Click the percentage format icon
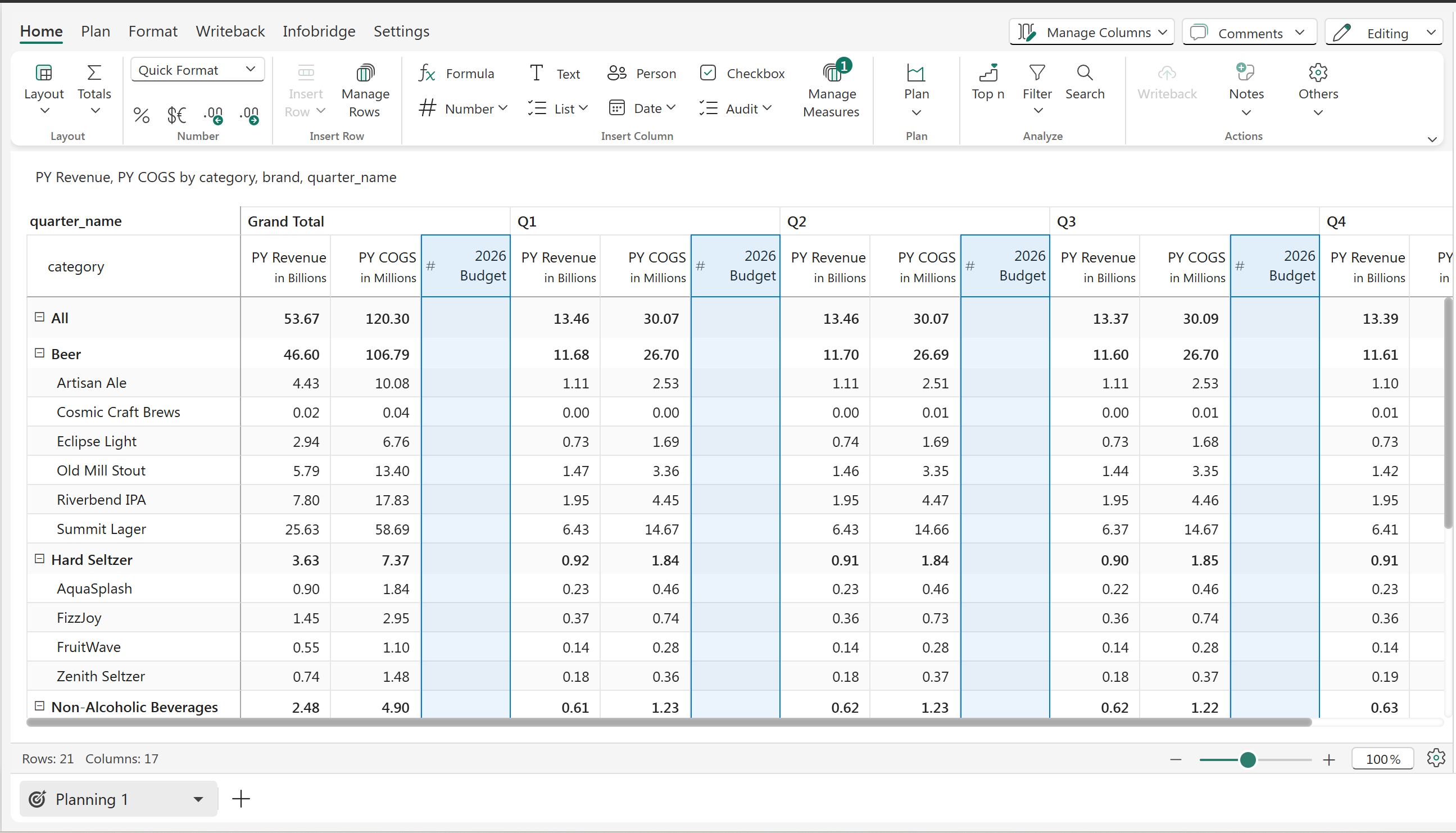Image resolution: width=1456 pixels, height=833 pixels. (x=141, y=115)
